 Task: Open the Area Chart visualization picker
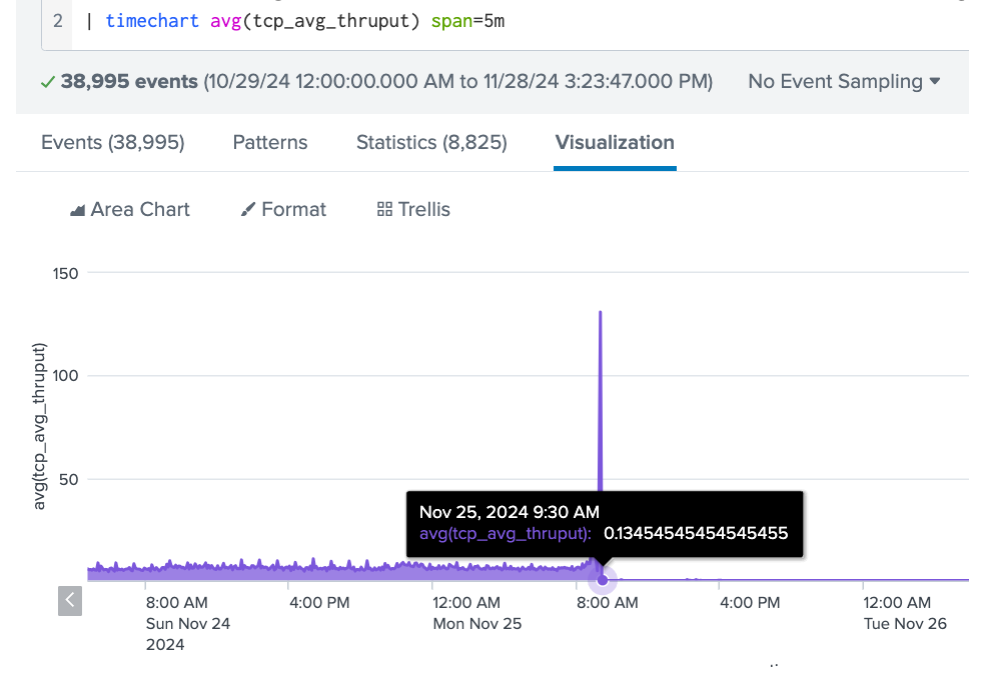tap(130, 209)
